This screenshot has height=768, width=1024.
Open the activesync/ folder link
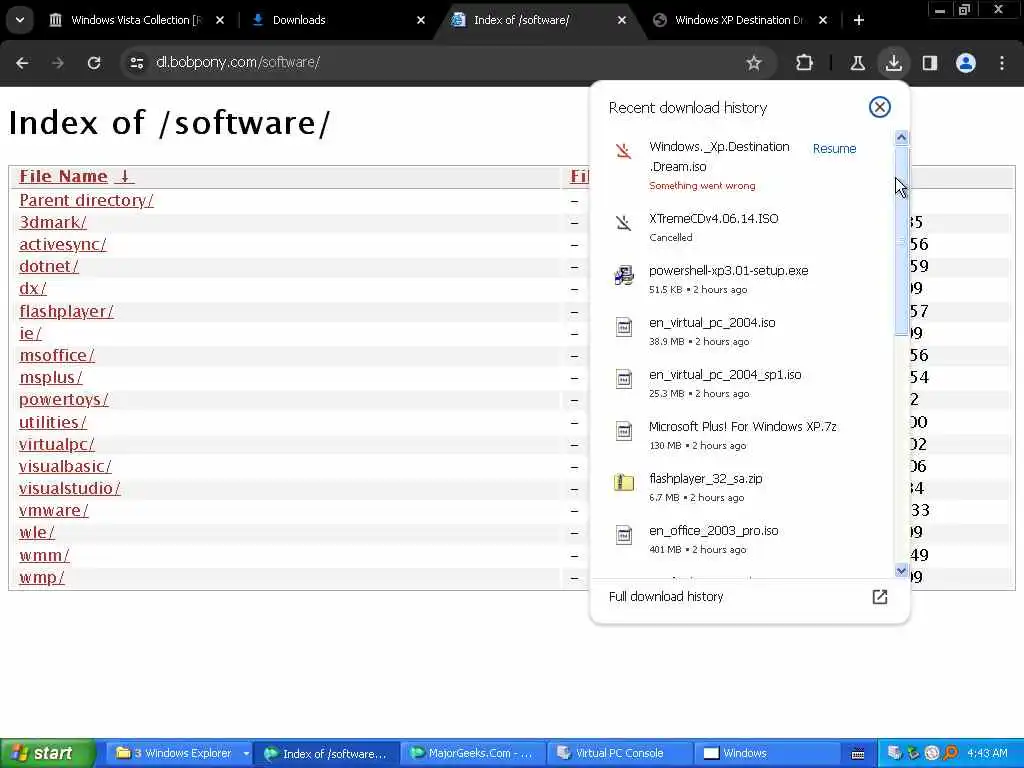(63, 245)
